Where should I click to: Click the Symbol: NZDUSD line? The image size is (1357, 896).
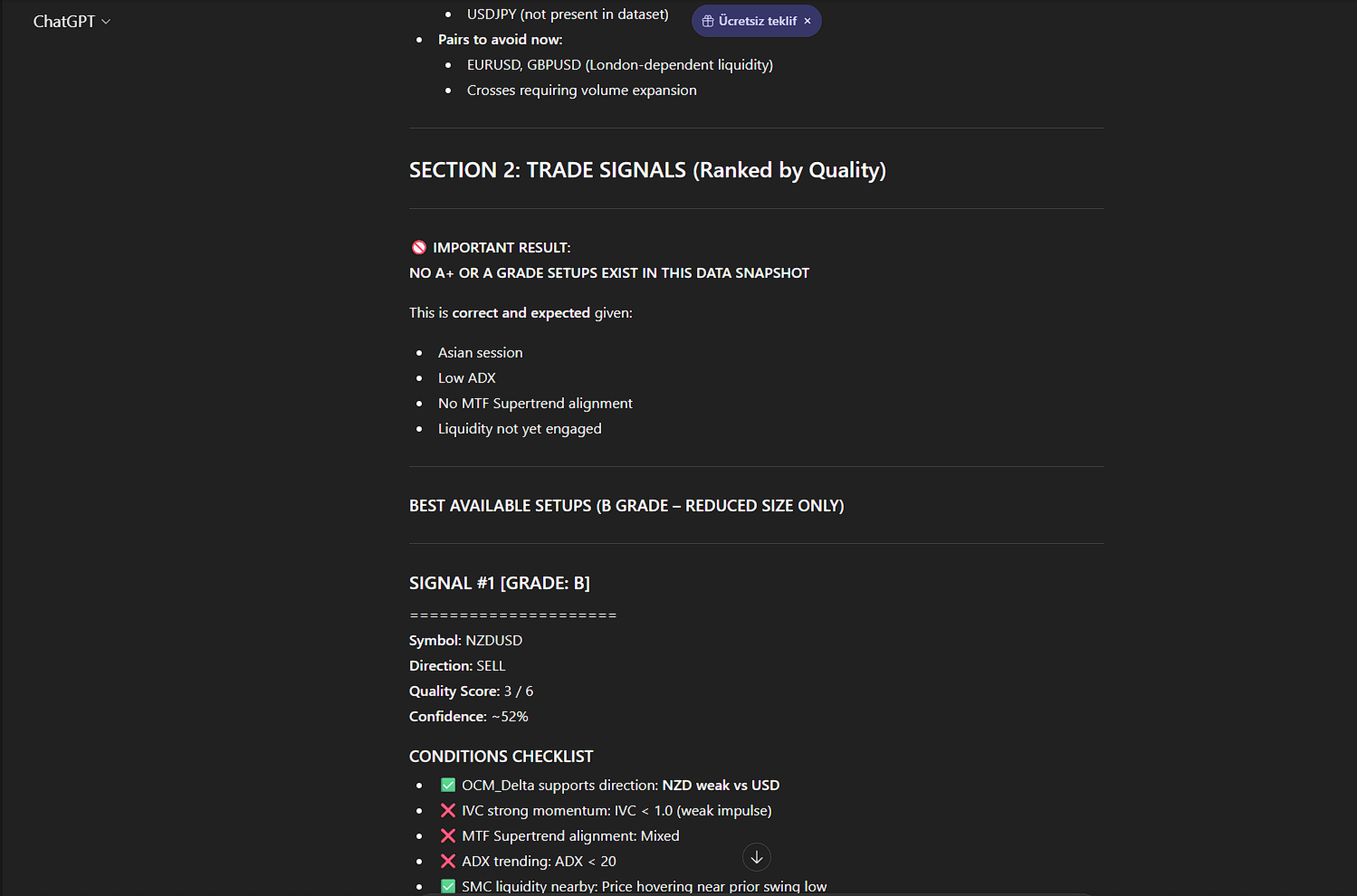click(465, 640)
